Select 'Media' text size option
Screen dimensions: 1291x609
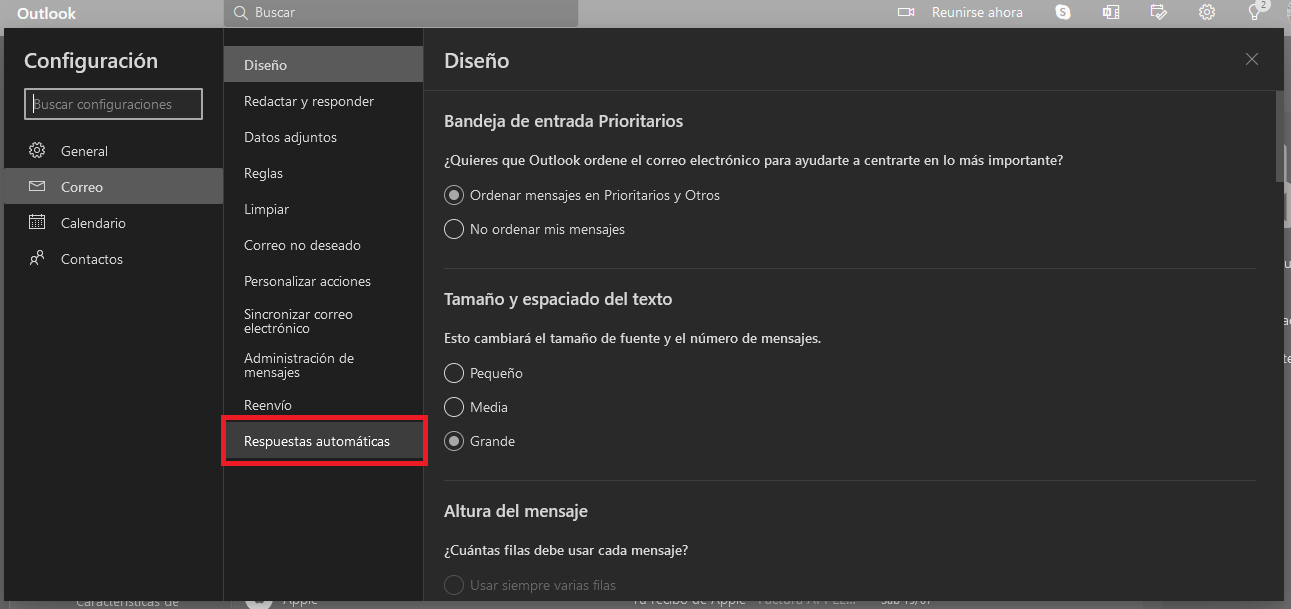pos(453,407)
